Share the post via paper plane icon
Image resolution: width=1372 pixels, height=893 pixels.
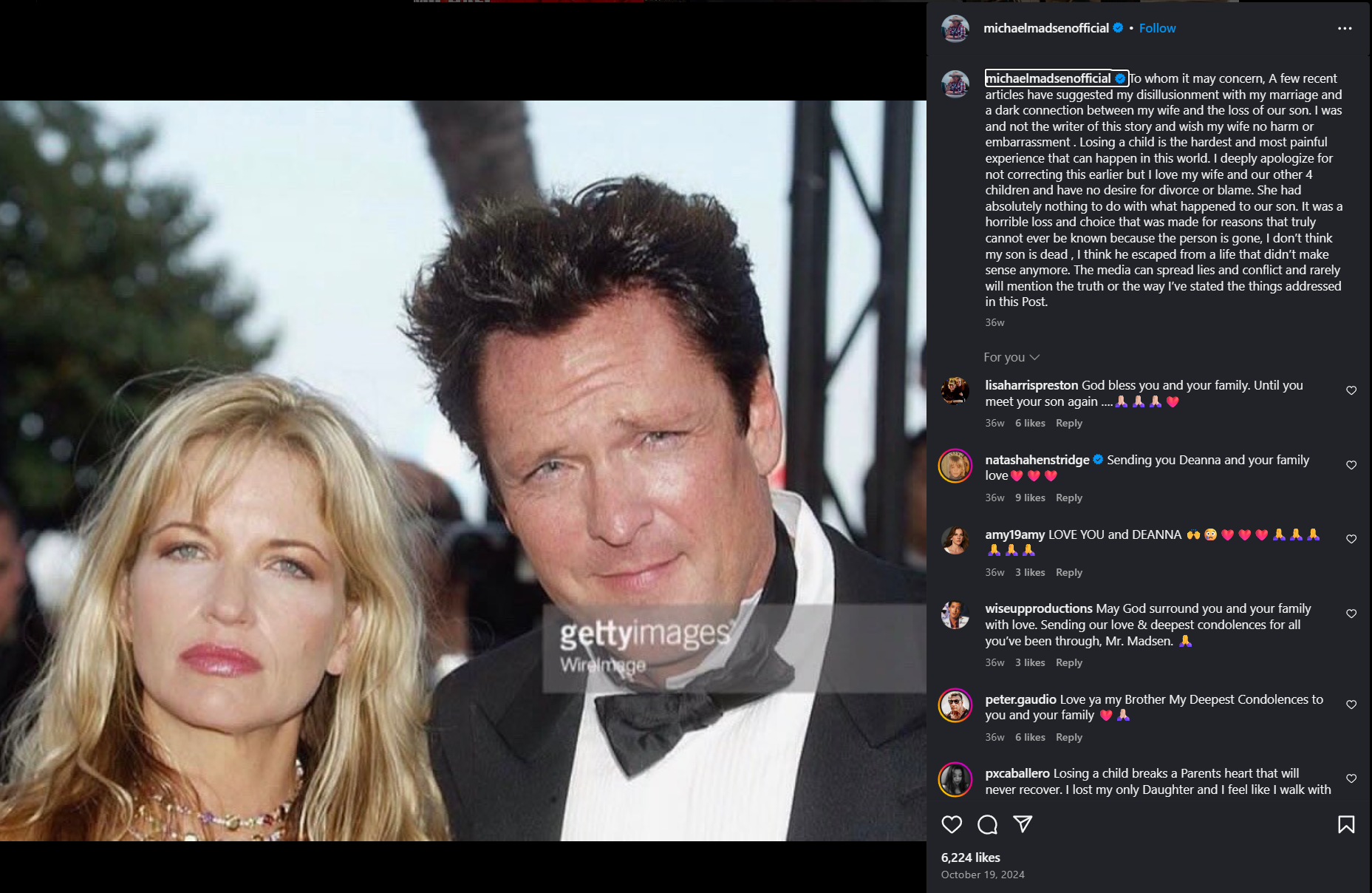click(x=1023, y=824)
